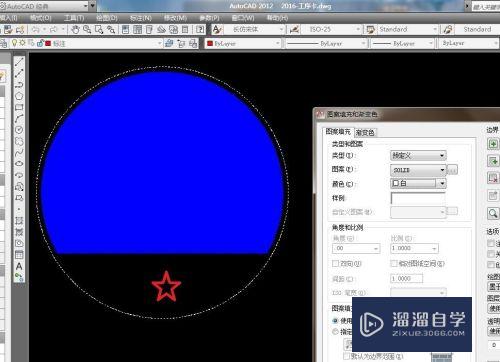Toggle Relative to paper space checkbox
Image resolution: width=500 pixels, height=362 pixels.
coord(394,264)
